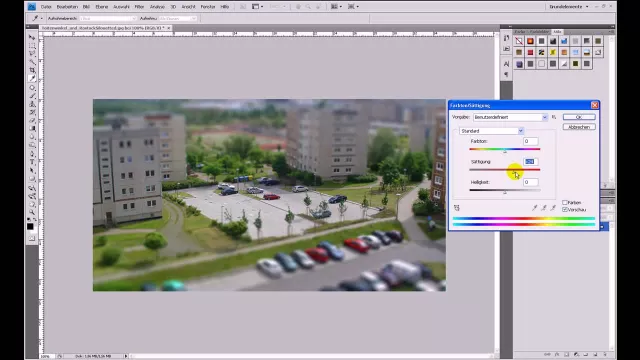Screen dimensions: 640x360
Task: Apply the no-style swatch in Stile panel
Action: pos(519,41)
